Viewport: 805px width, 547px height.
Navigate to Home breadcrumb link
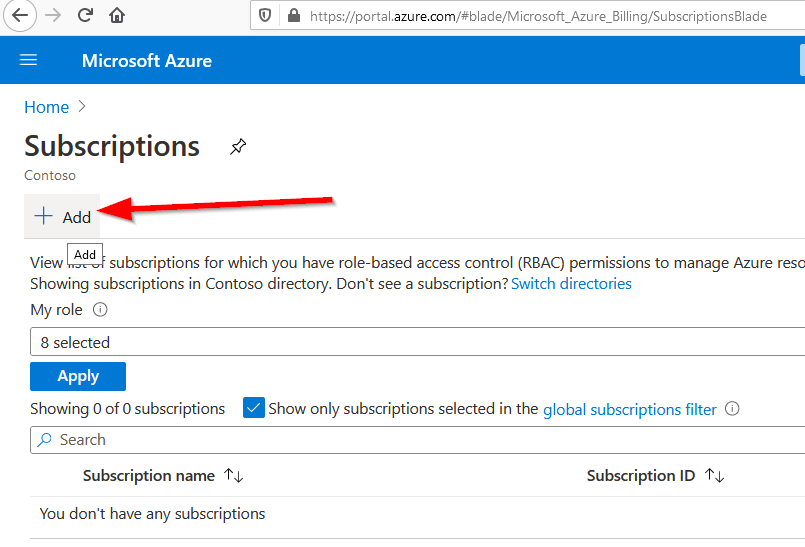46,107
